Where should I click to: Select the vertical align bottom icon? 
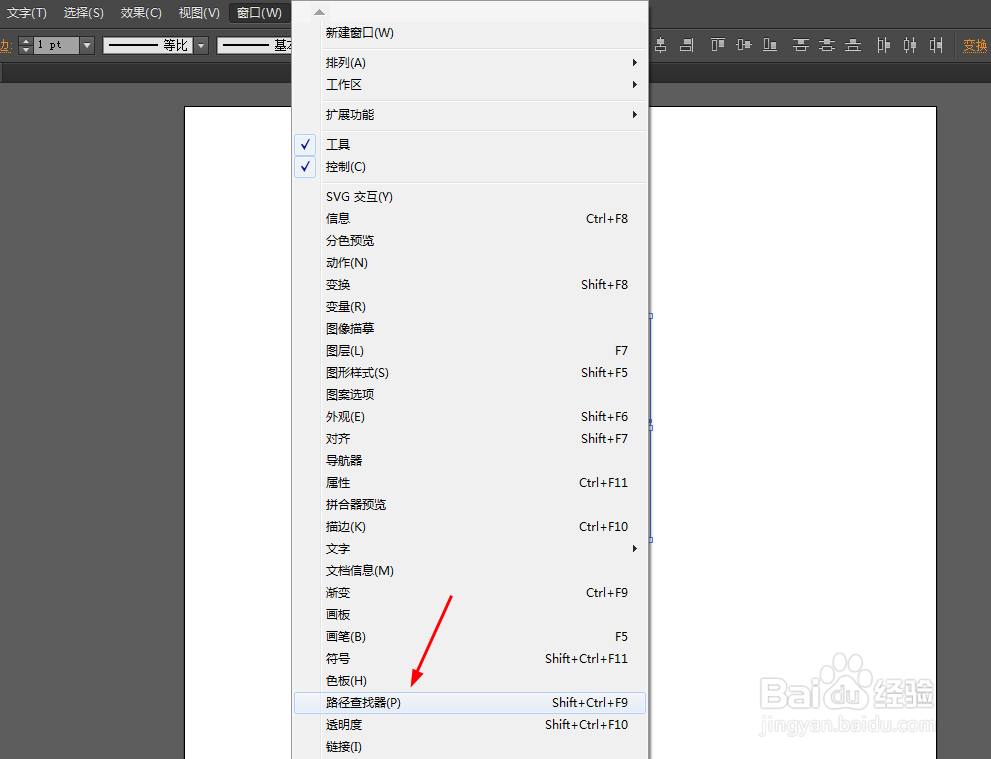[x=769, y=45]
